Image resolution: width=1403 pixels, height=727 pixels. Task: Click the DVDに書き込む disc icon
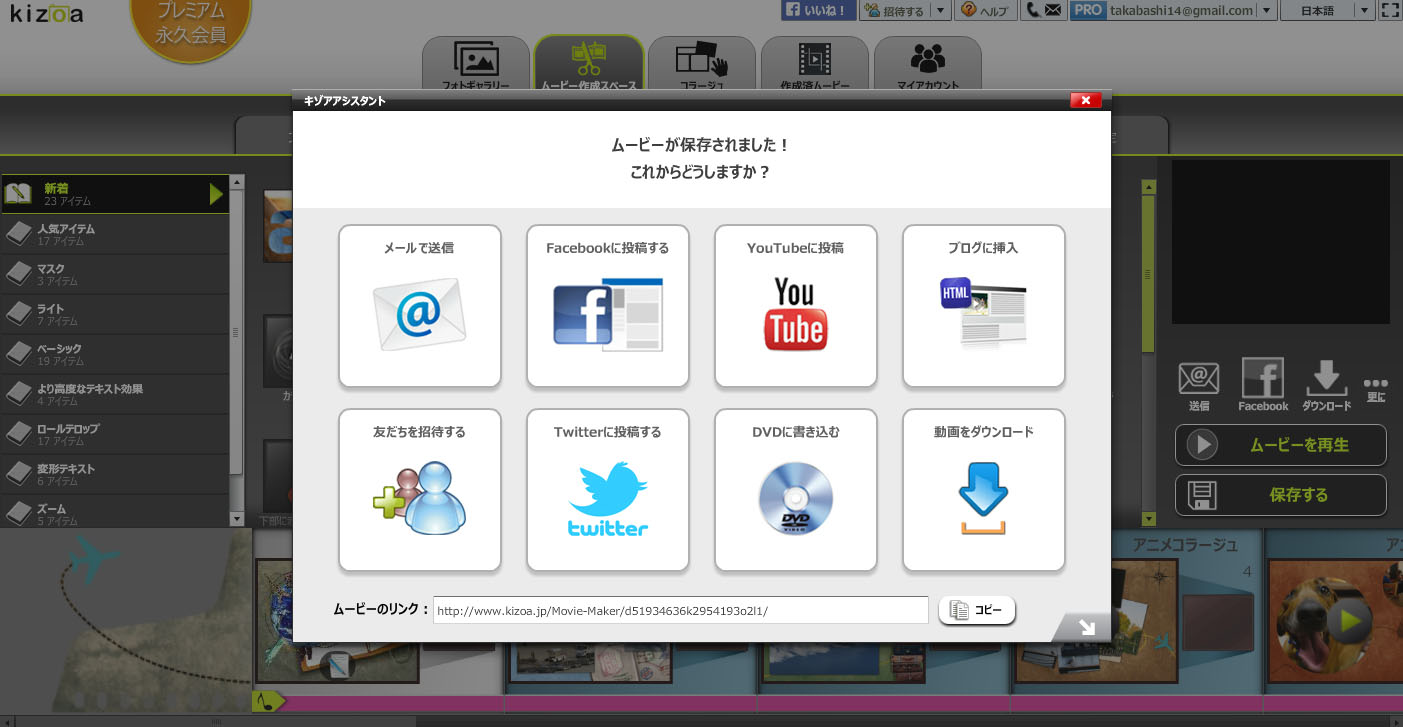[795, 499]
